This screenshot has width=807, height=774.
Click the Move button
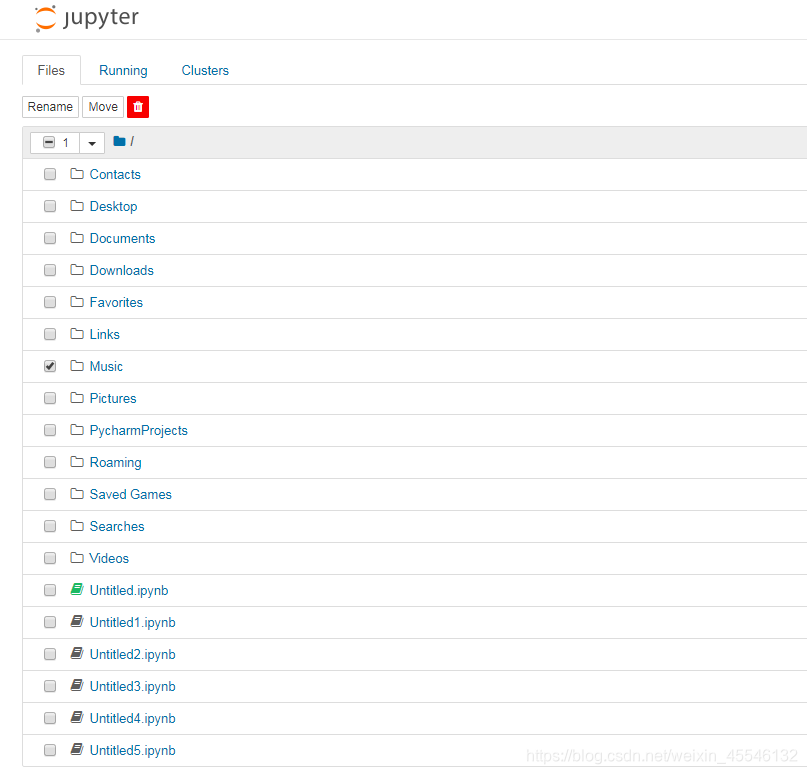(x=103, y=107)
